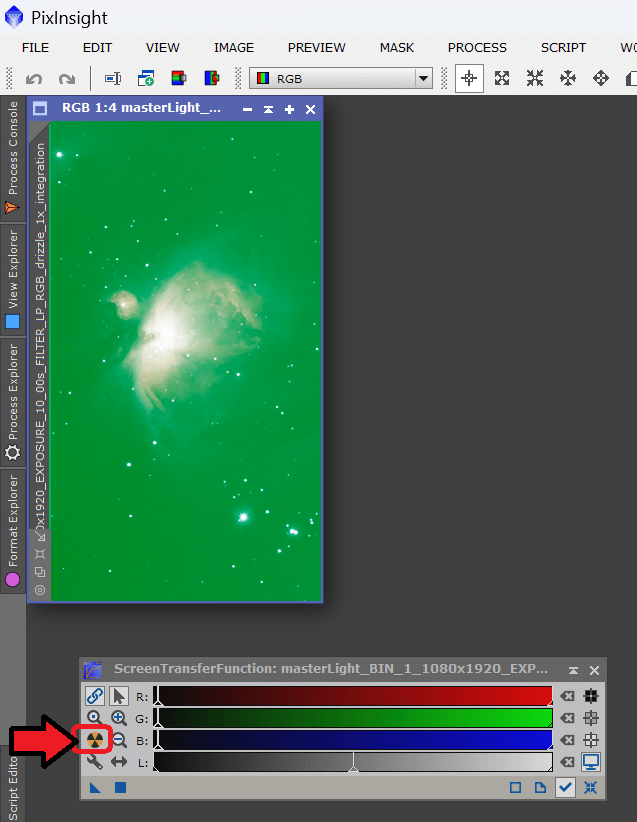637x822 pixels.
Task: Click the hollow square icon in STF bottom bar
Action: coord(515,787)
